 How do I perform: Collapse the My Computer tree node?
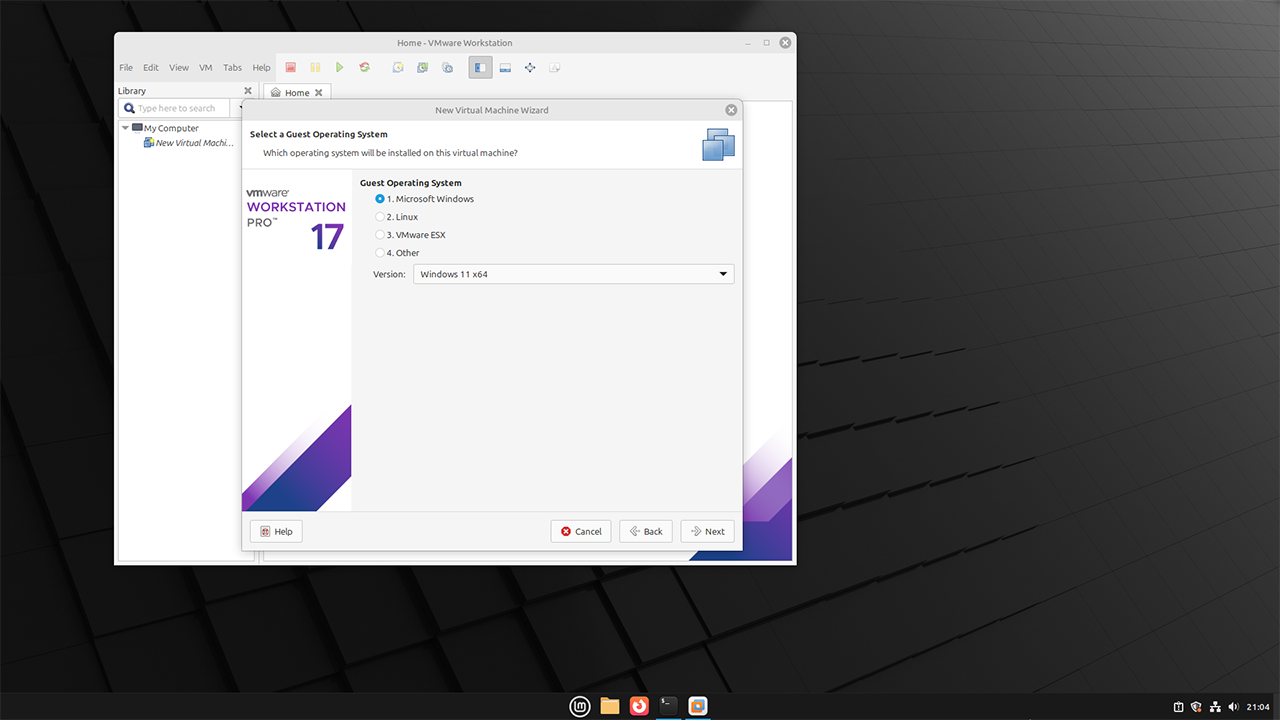click(125, 128)
